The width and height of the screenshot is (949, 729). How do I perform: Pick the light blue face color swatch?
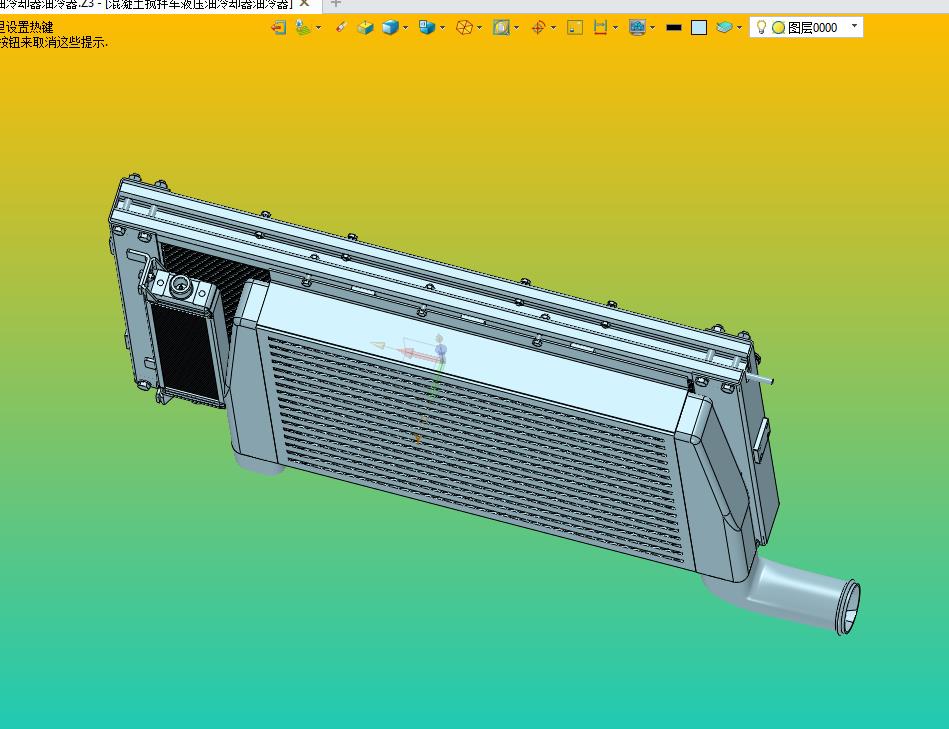(x=699, y=28)
